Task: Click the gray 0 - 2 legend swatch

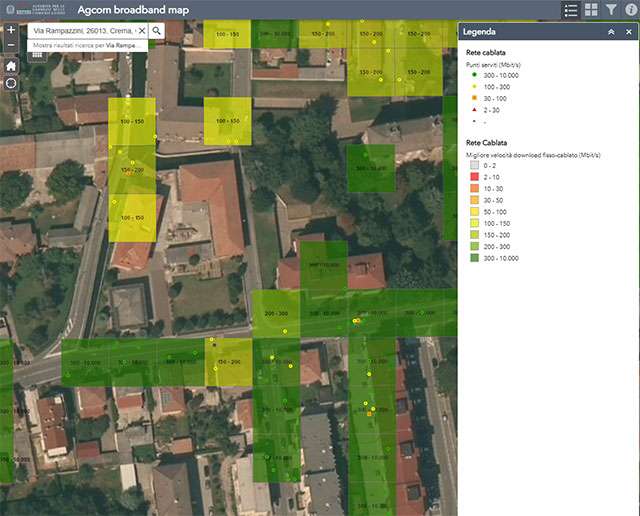Action: [x=474, y=165]
